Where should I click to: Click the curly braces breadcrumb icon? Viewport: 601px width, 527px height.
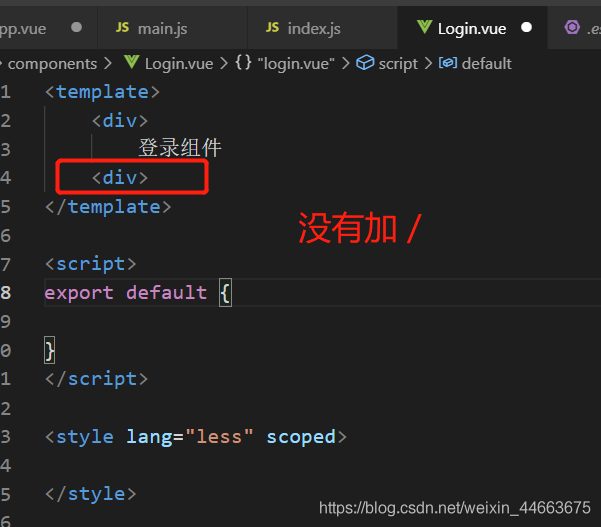243,62
